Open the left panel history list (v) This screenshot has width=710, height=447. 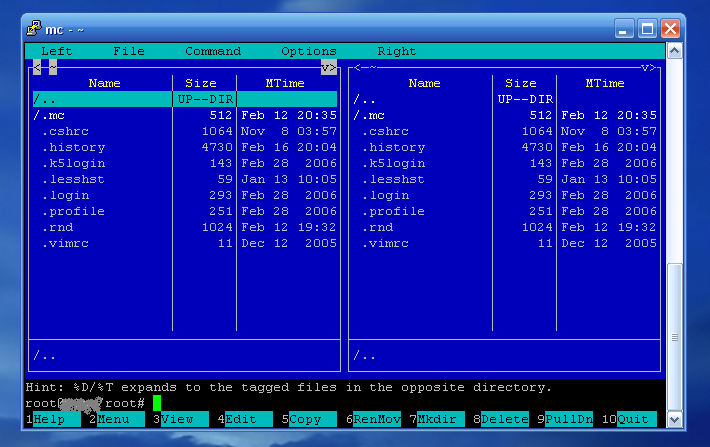coord(325,67)
